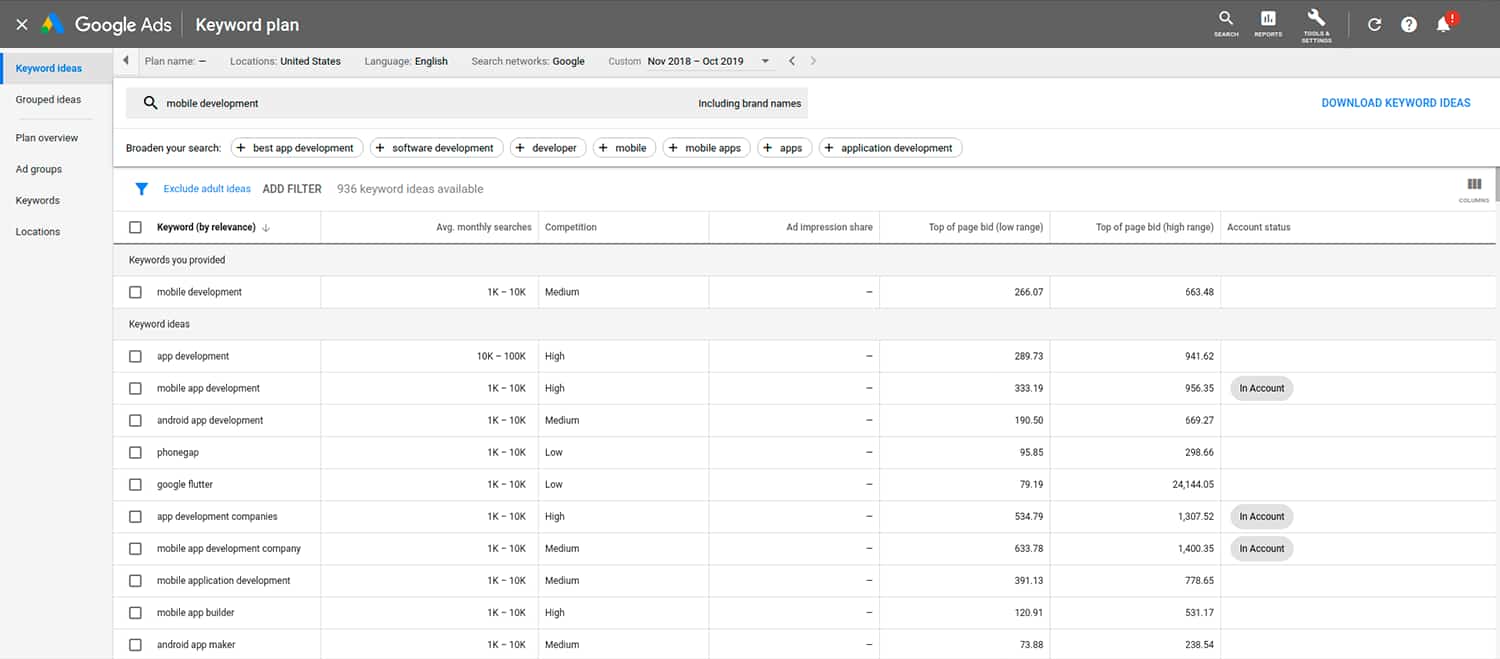This screenshot has height=659, width=1500.
Task: Click 'In Account' badge for mobile app development company
Action: [x=1262, y=548]
